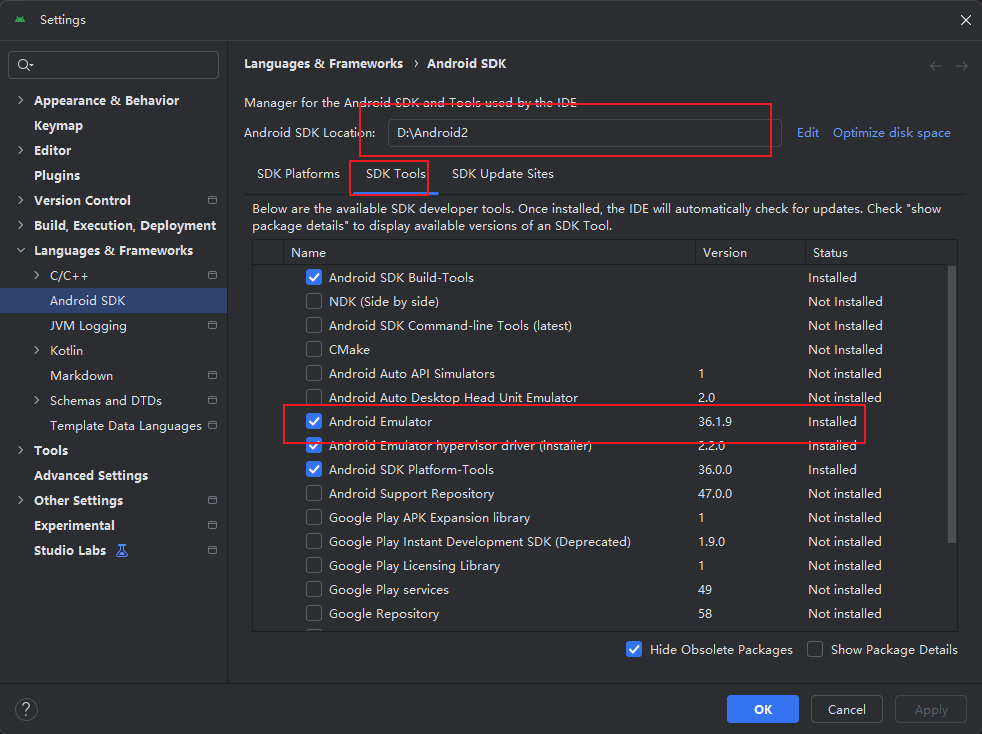Click the forward navigation arrow

pyautogui.click(x=961, y=64)
